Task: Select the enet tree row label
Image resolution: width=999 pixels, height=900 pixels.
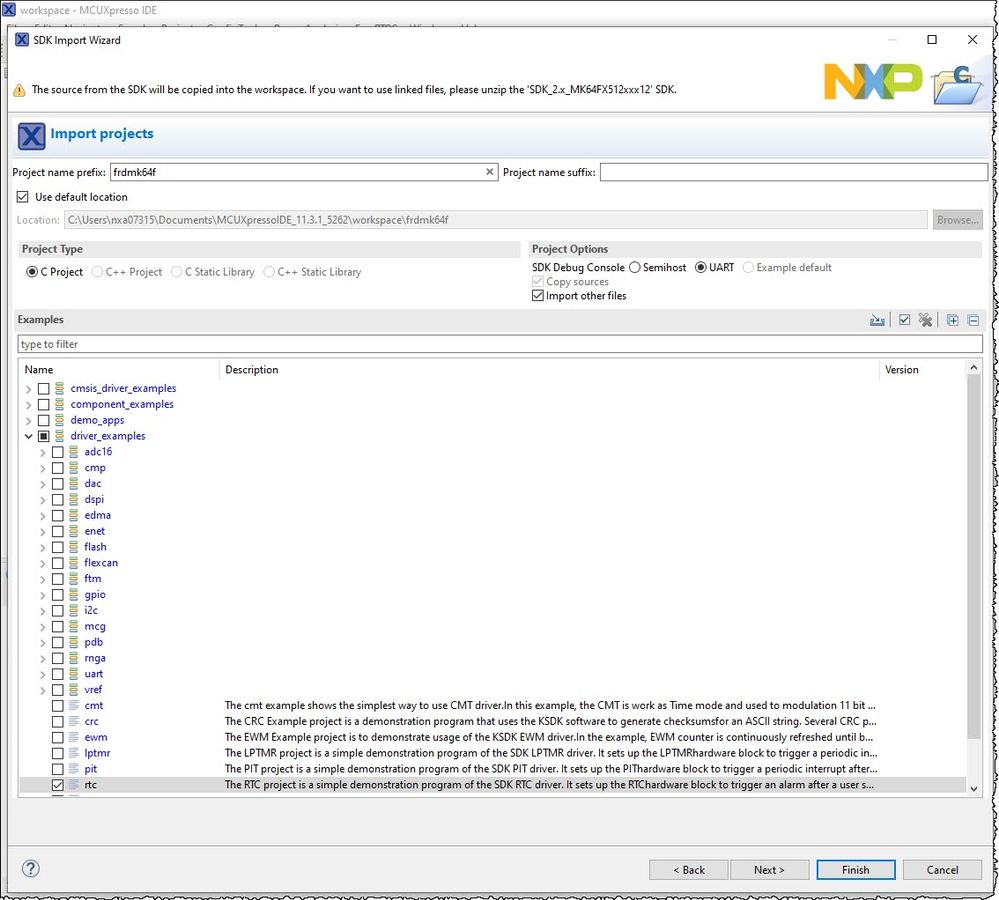Action: click(x=94, y=531)
